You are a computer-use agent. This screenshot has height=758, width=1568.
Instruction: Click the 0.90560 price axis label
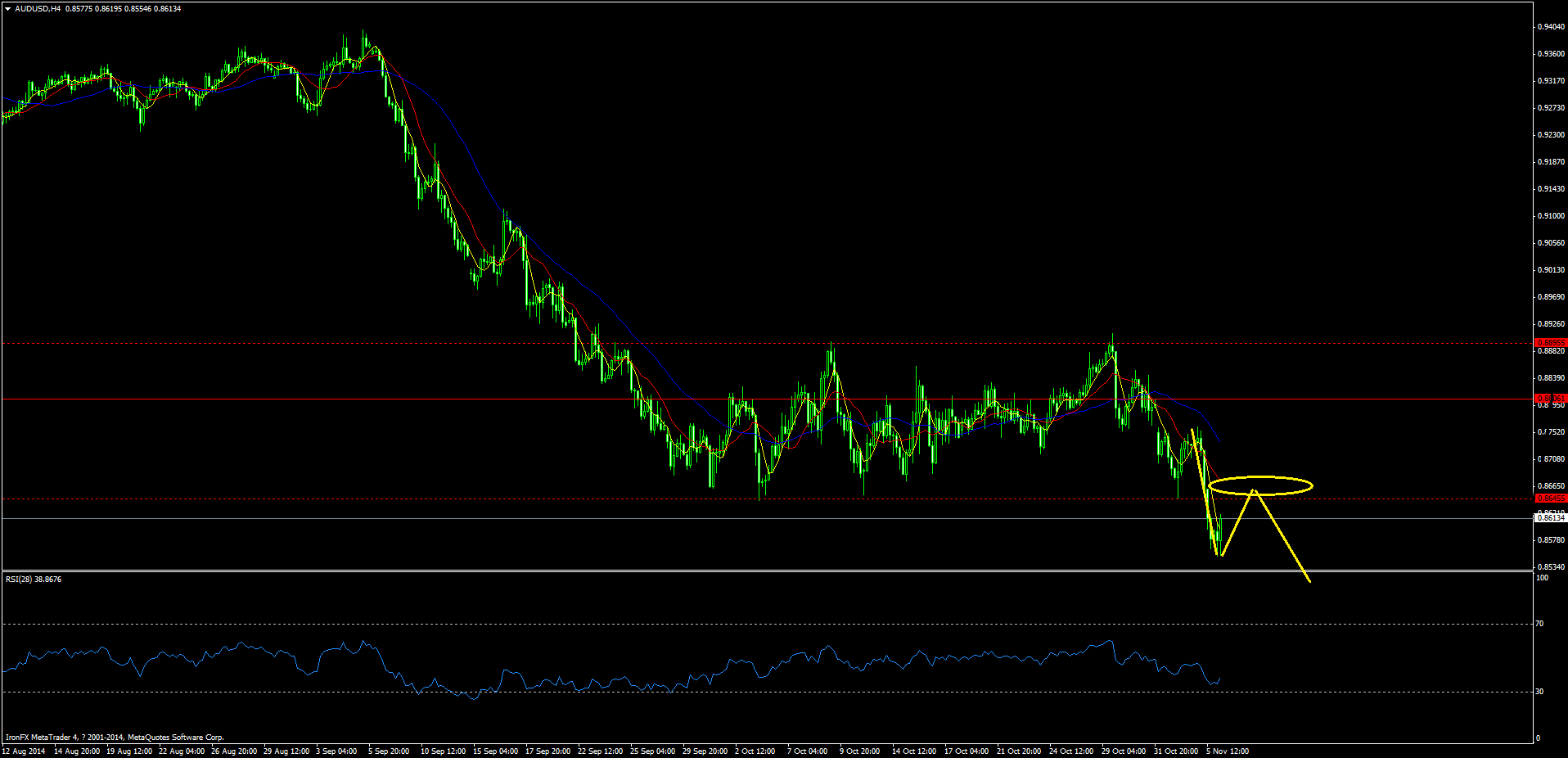1551,243
